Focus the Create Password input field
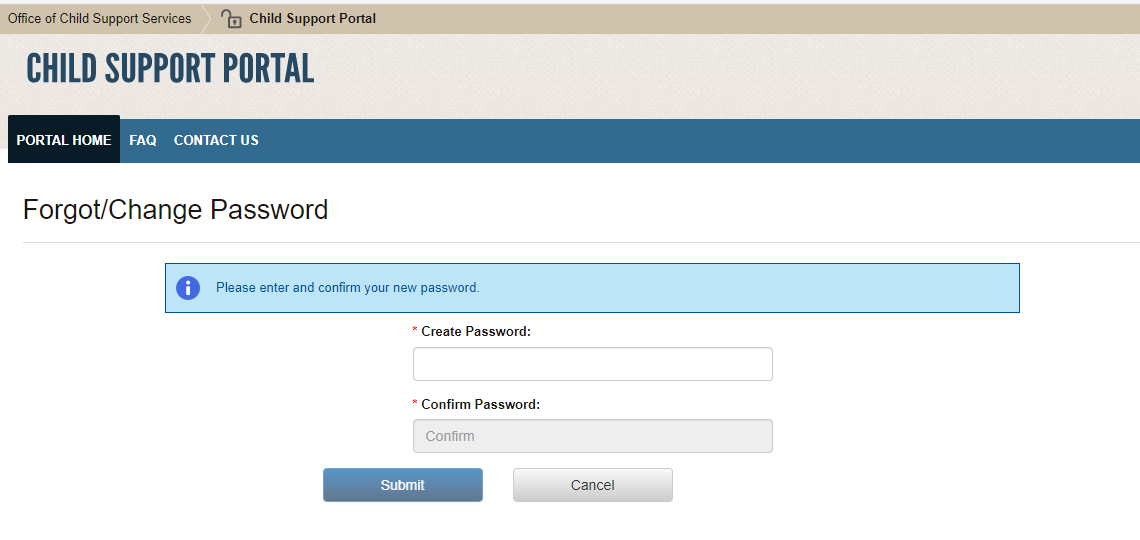Screen dimensions: 1140x540 point(592,364)
